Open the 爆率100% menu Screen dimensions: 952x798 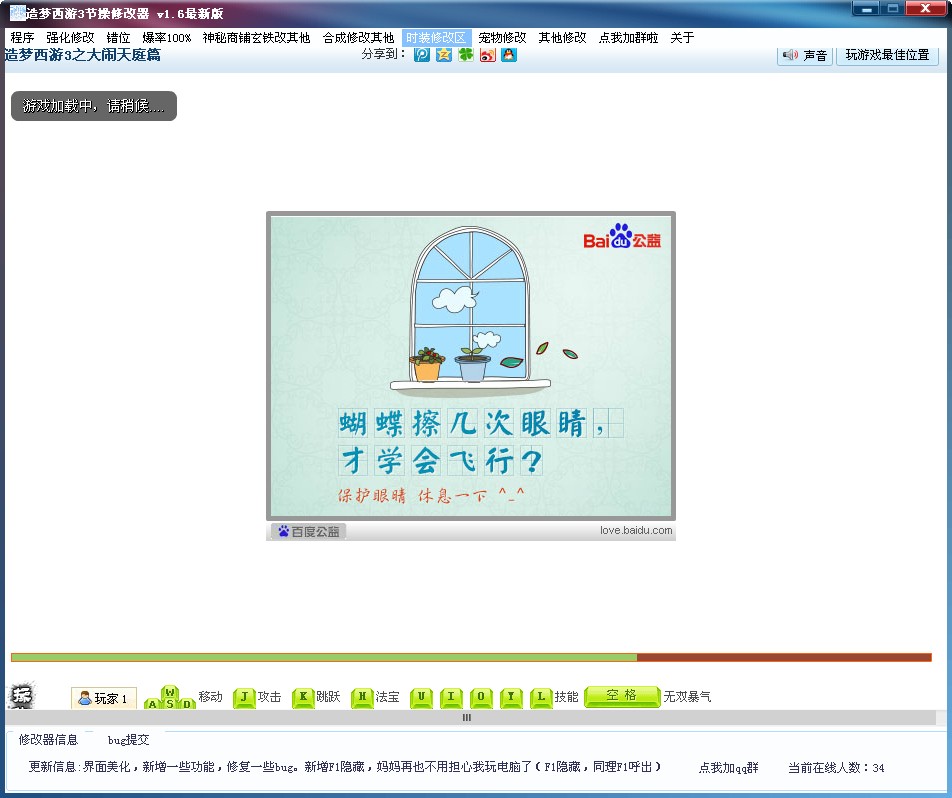166,38
